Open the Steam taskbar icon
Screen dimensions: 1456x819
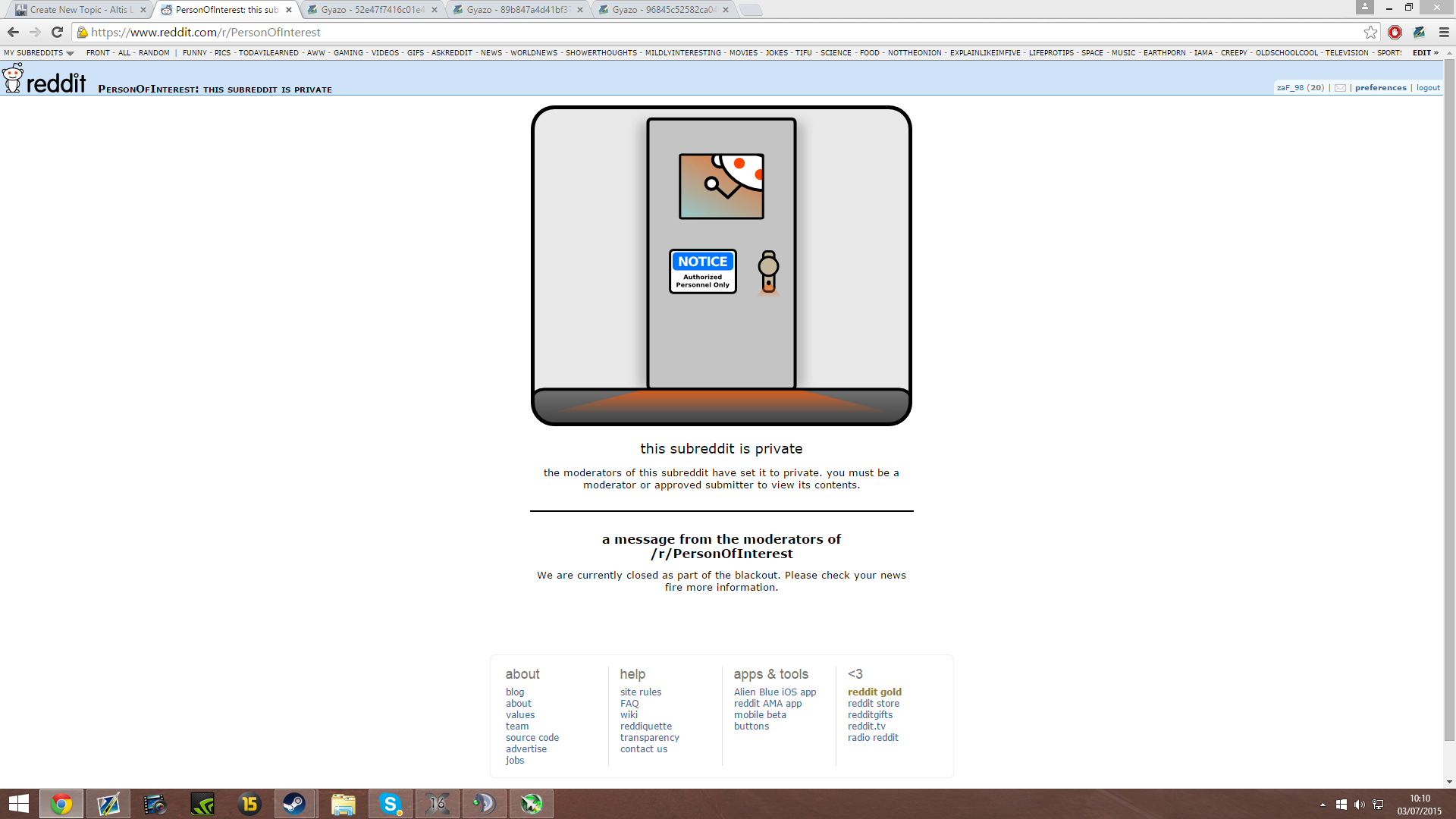(x=294, y=804)
